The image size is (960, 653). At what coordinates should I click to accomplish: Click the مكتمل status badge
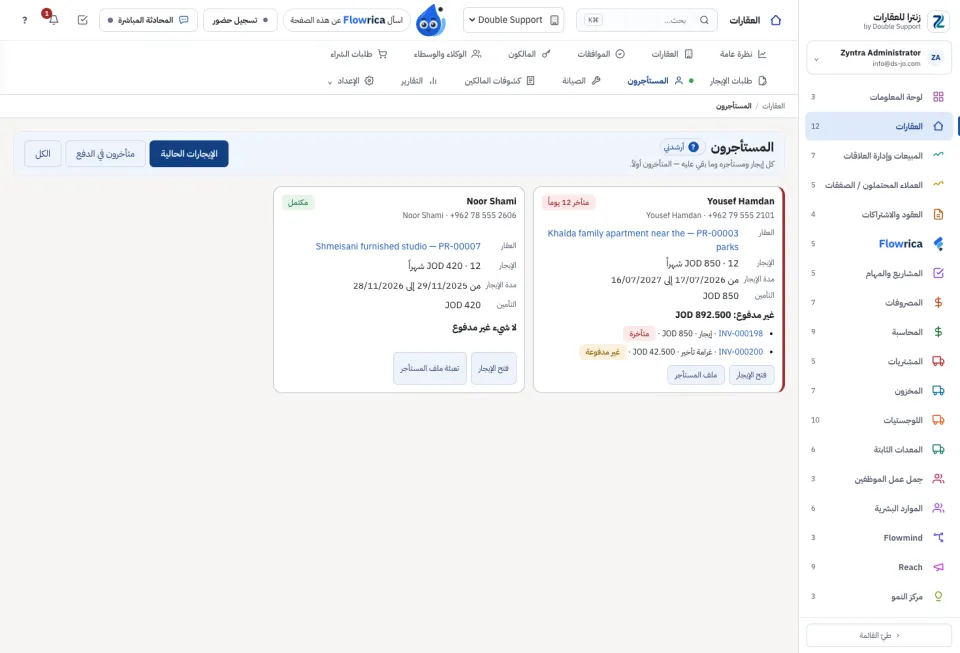298,202
